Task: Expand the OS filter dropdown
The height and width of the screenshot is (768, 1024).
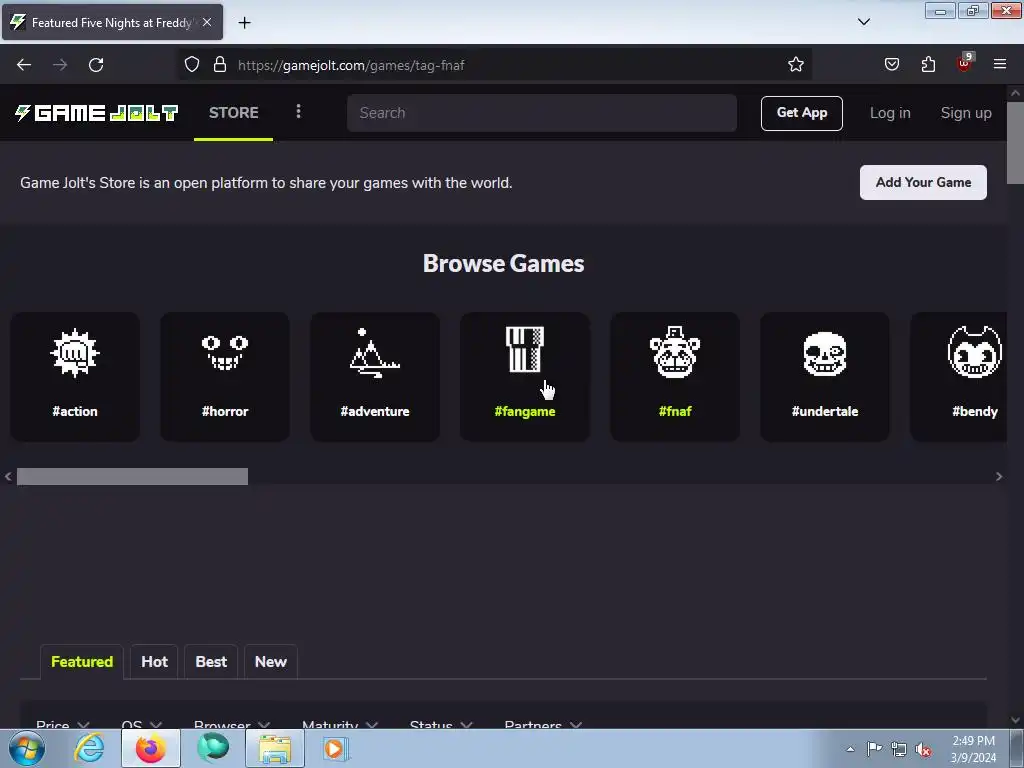Action: [142, 724]
